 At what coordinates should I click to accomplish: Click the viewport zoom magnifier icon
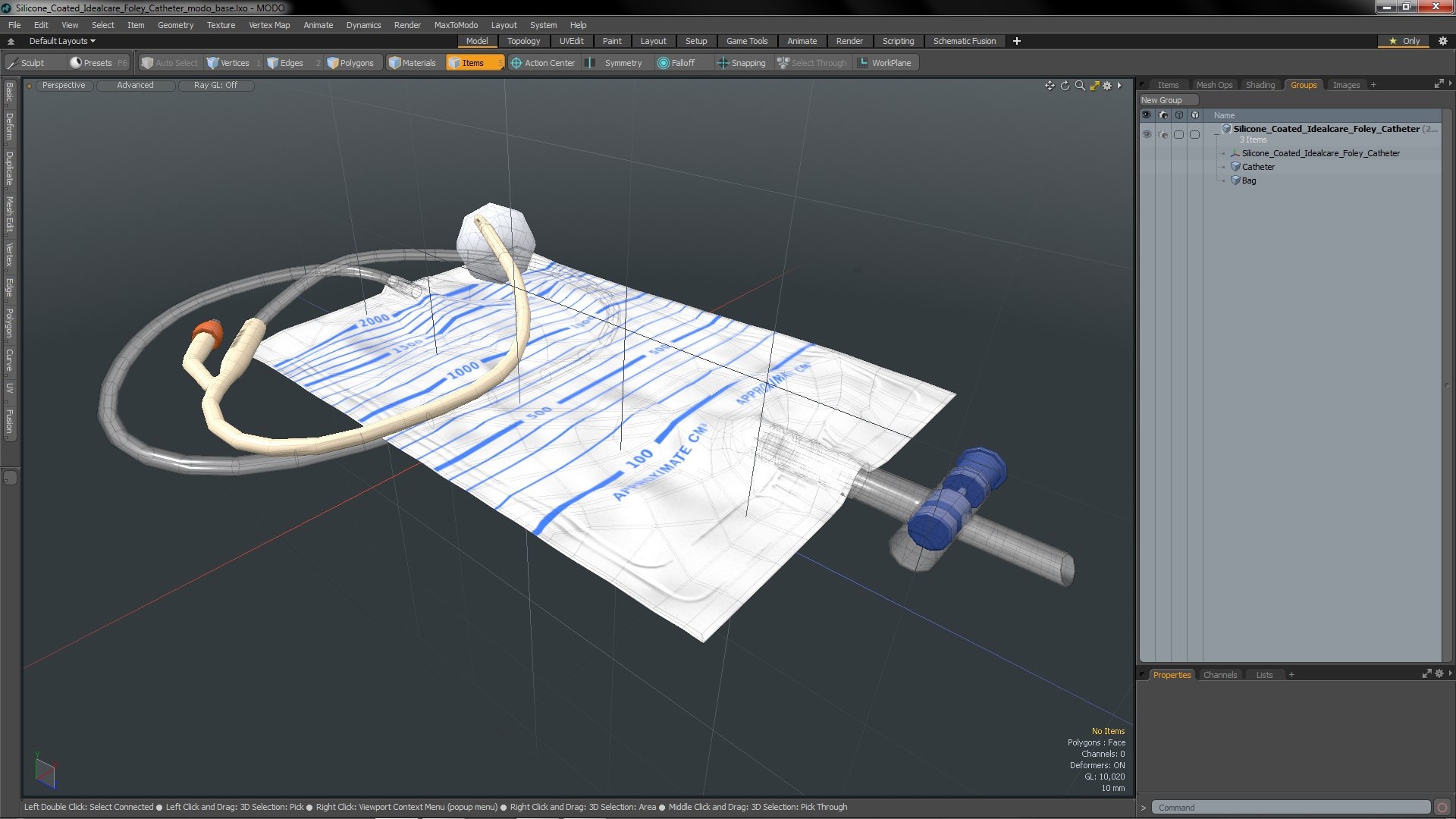(1080, 86)
